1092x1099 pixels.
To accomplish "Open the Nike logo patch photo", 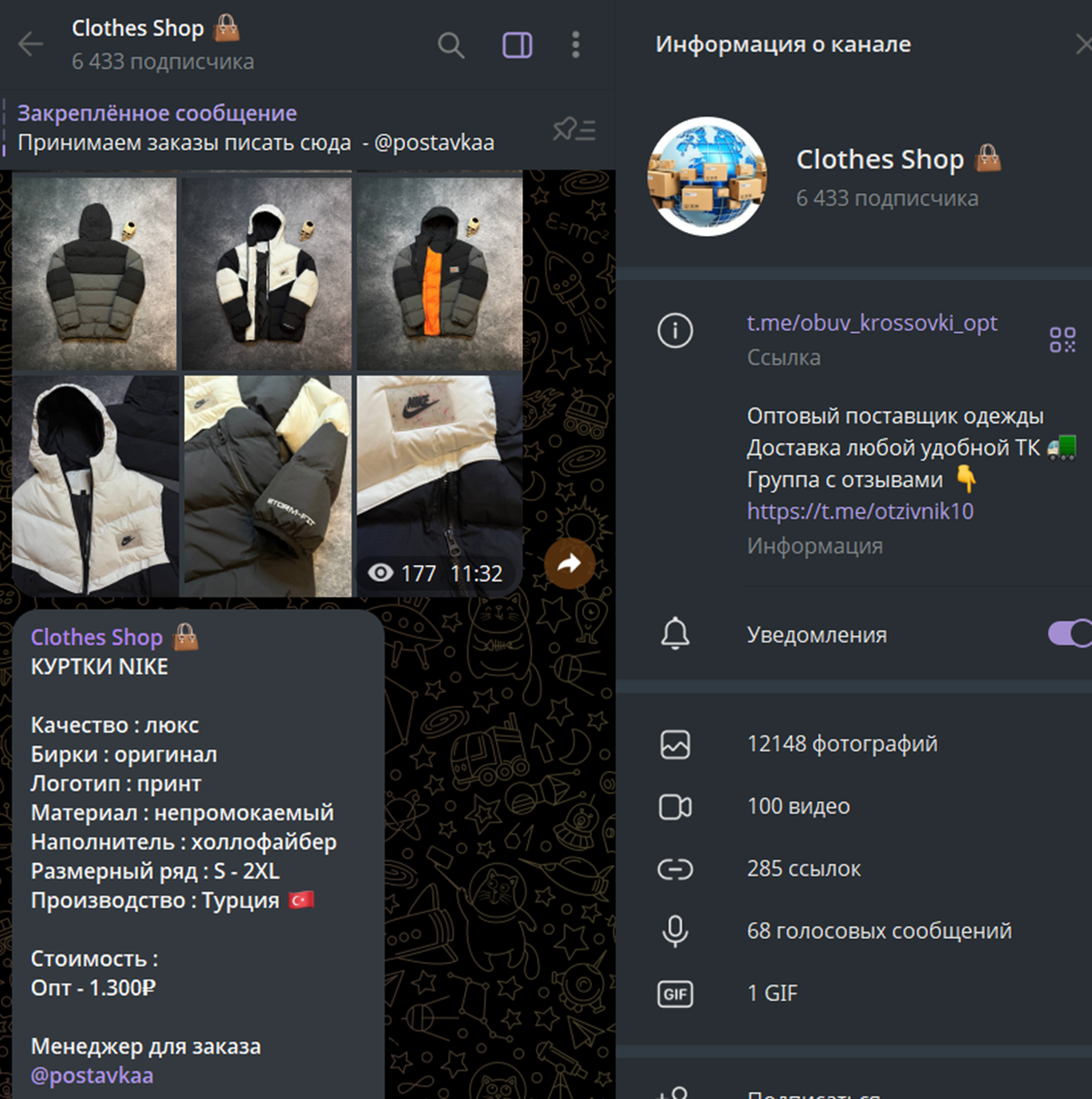I will (440, 485).
